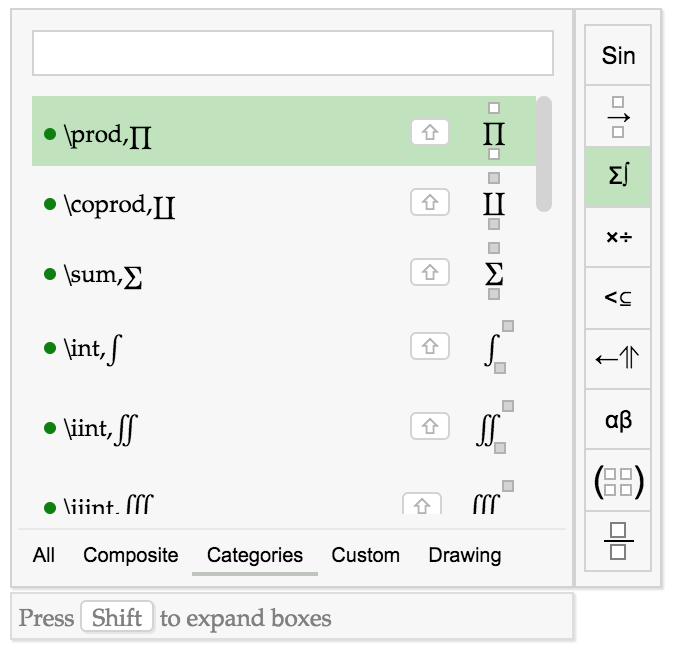Toggle shift expand button for \sum
The image size is (674, 648).
430,272
